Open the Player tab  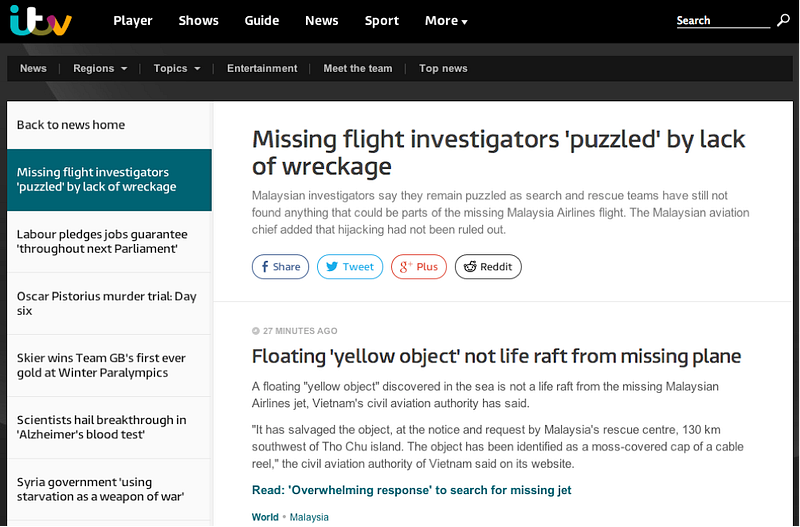(133, 21)
